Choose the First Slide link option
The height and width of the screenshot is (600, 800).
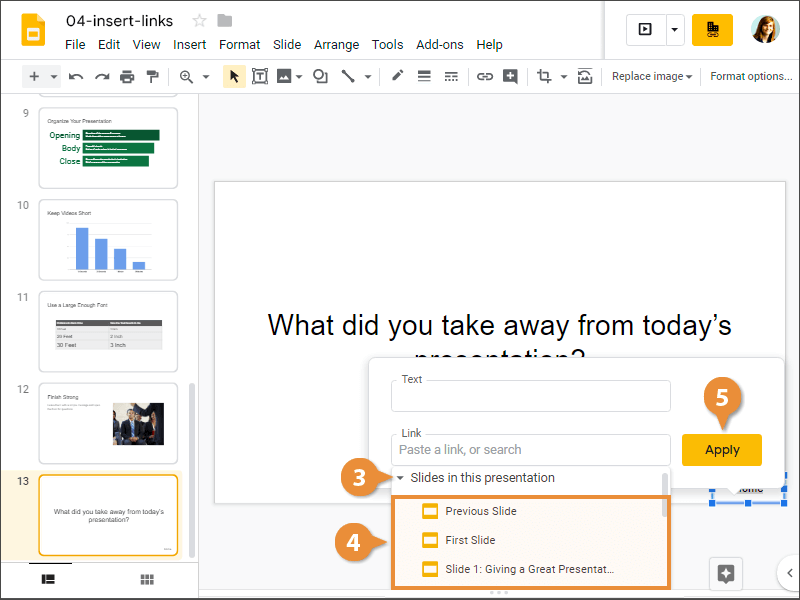point(470,540)
